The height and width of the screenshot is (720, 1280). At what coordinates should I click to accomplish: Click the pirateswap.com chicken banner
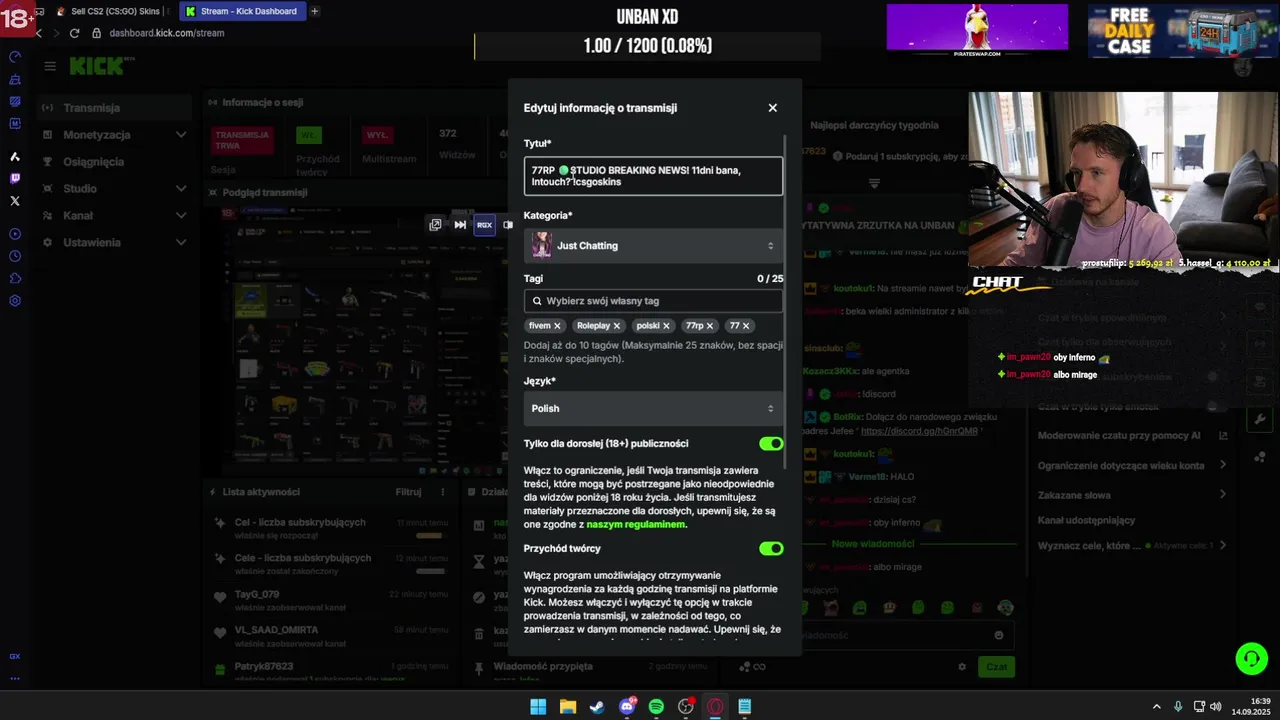977,31
